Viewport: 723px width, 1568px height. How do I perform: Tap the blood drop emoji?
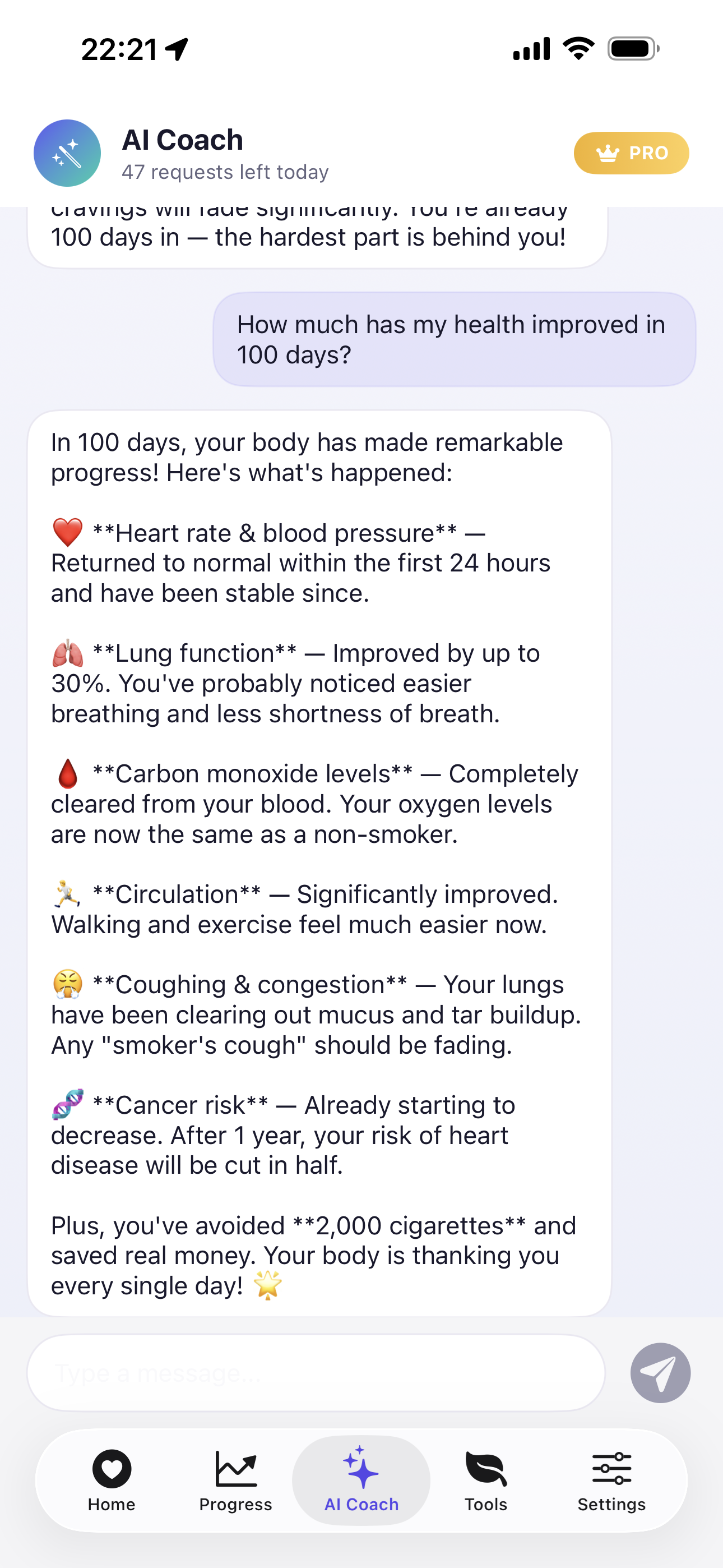pyautogui.click(x=68, y=774)
